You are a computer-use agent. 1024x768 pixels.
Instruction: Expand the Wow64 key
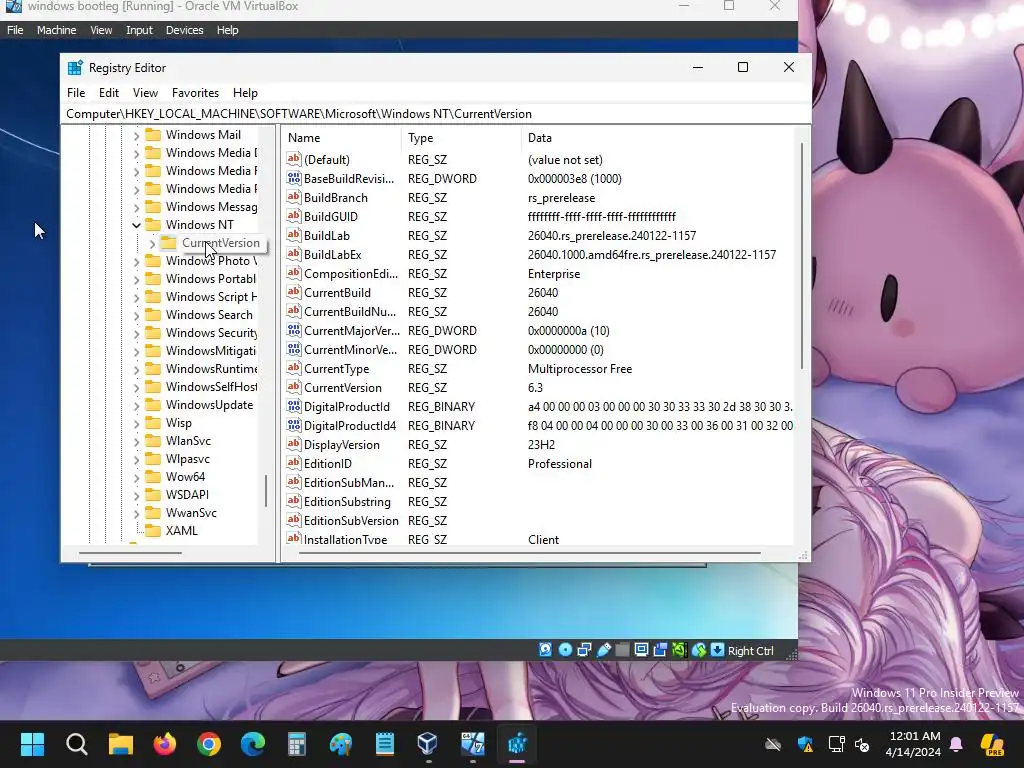(136, 477)
